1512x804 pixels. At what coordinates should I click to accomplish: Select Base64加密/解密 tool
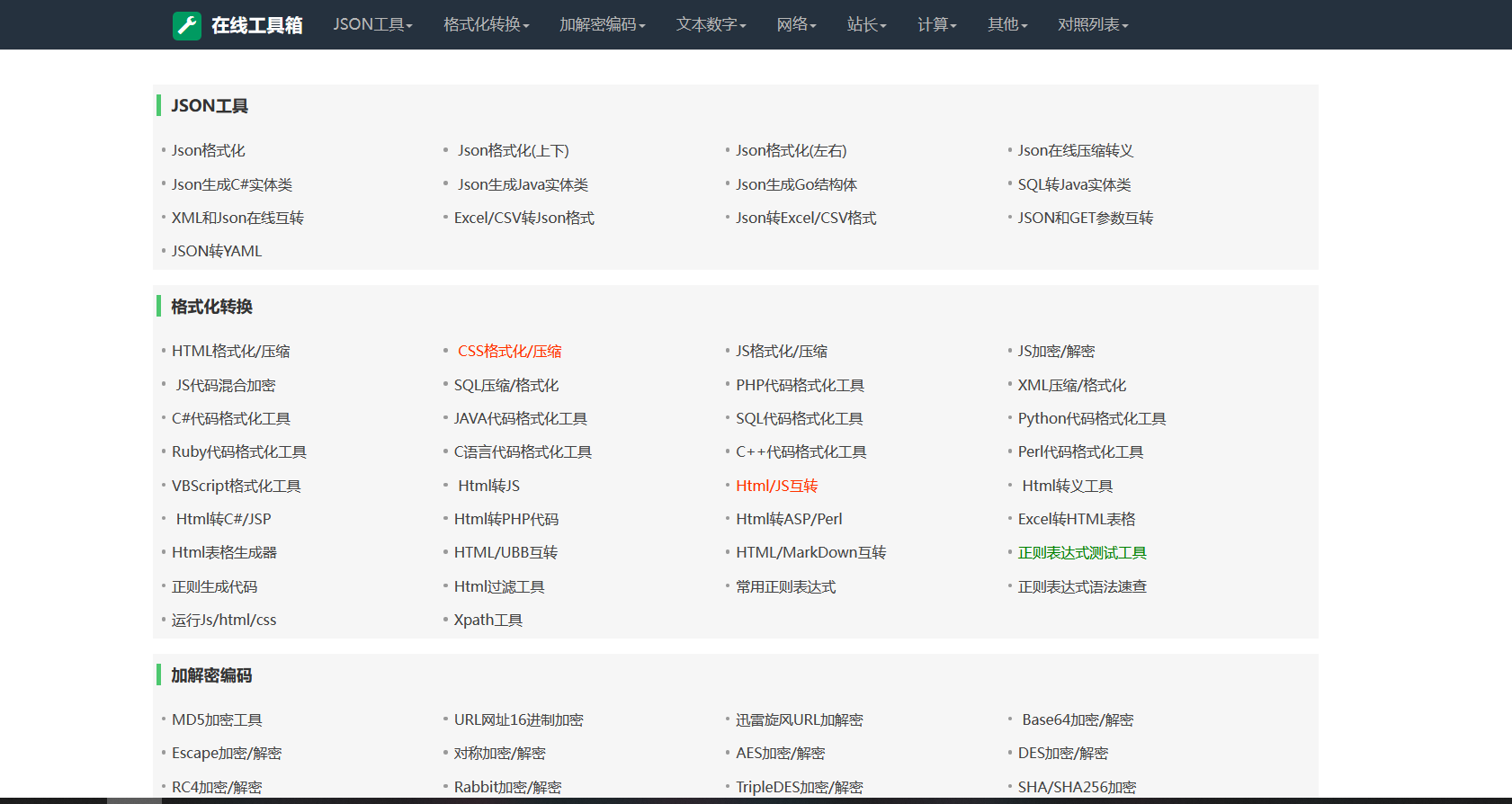[1077, 720]
